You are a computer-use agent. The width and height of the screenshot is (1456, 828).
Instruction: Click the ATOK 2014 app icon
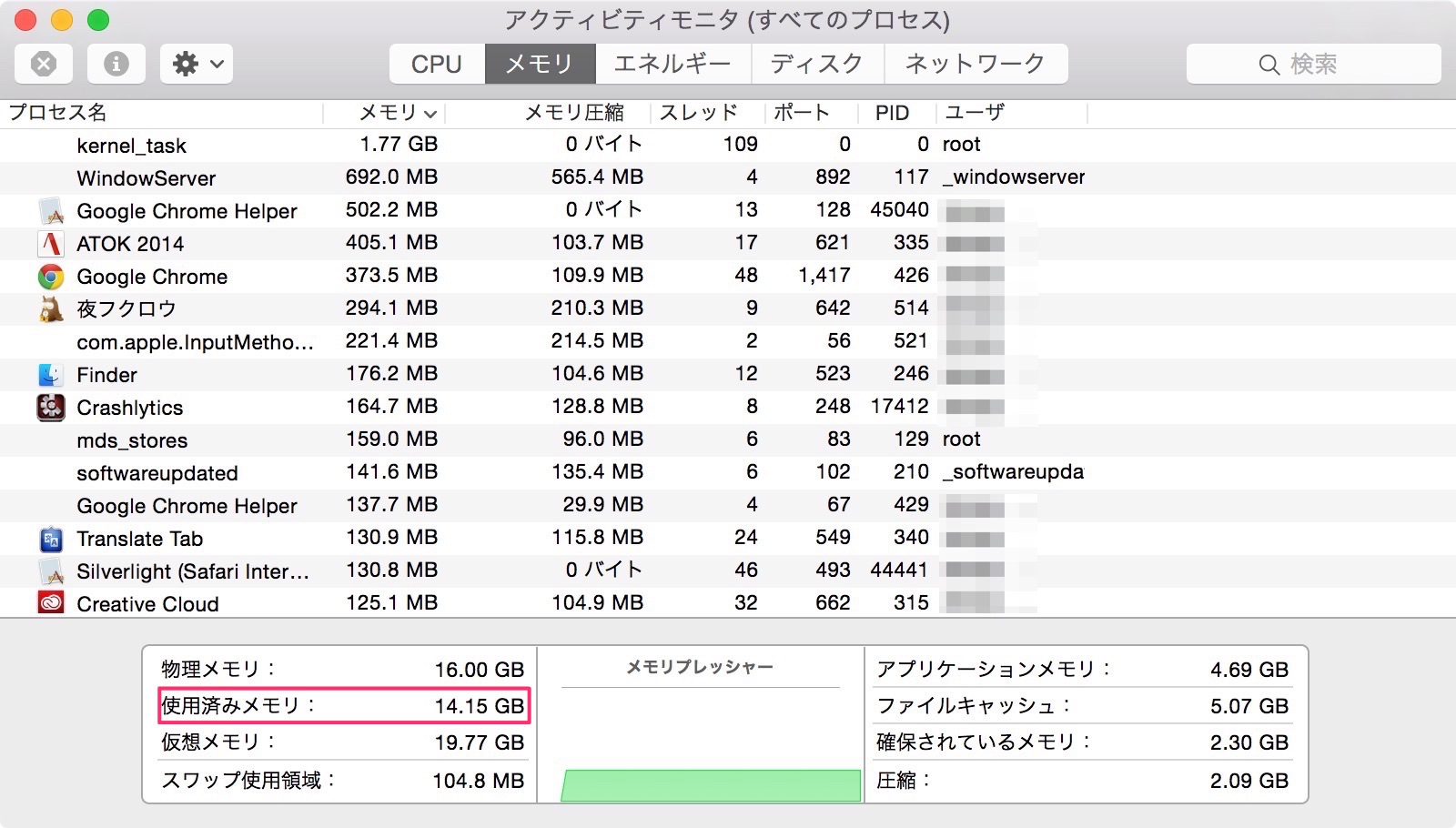point(51,244)
